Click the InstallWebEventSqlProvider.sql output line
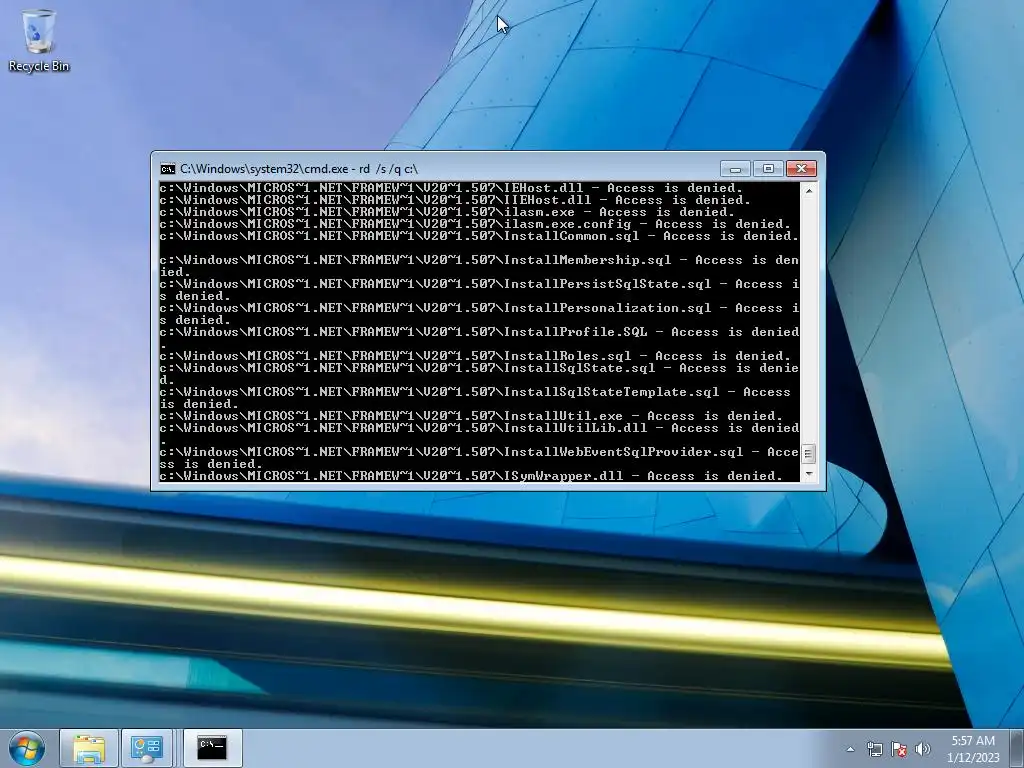Screen dimensions: 1024x768 pyautogui.click(x=479, y=458)
